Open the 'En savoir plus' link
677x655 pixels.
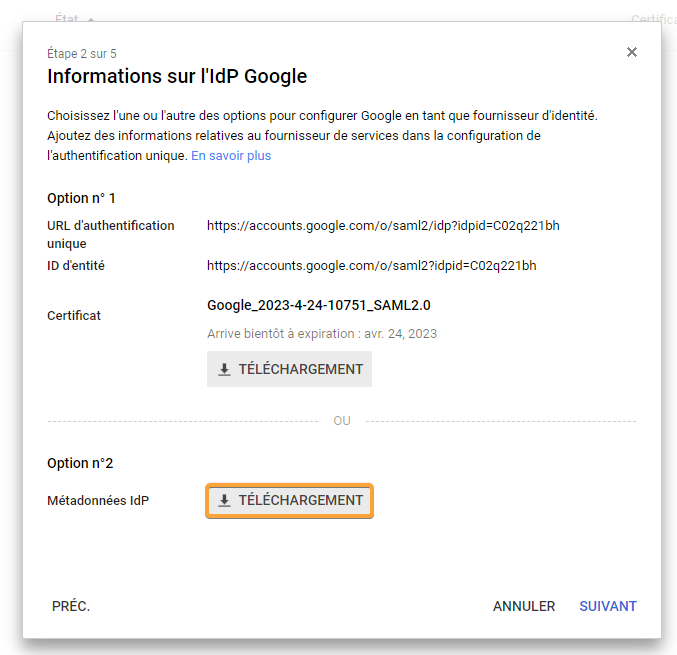pos(231,155)
